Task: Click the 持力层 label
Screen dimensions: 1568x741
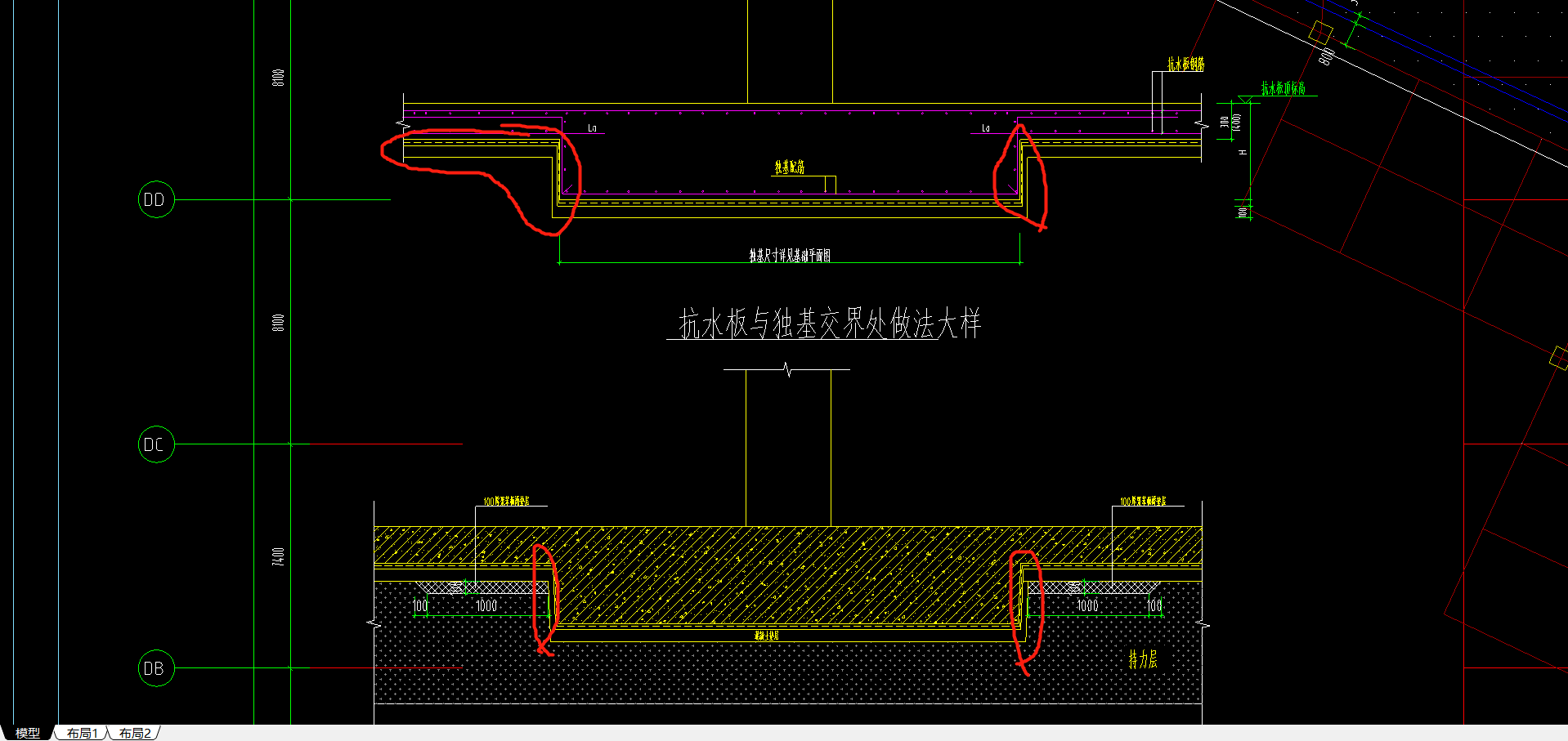Action: [1143, 659]
